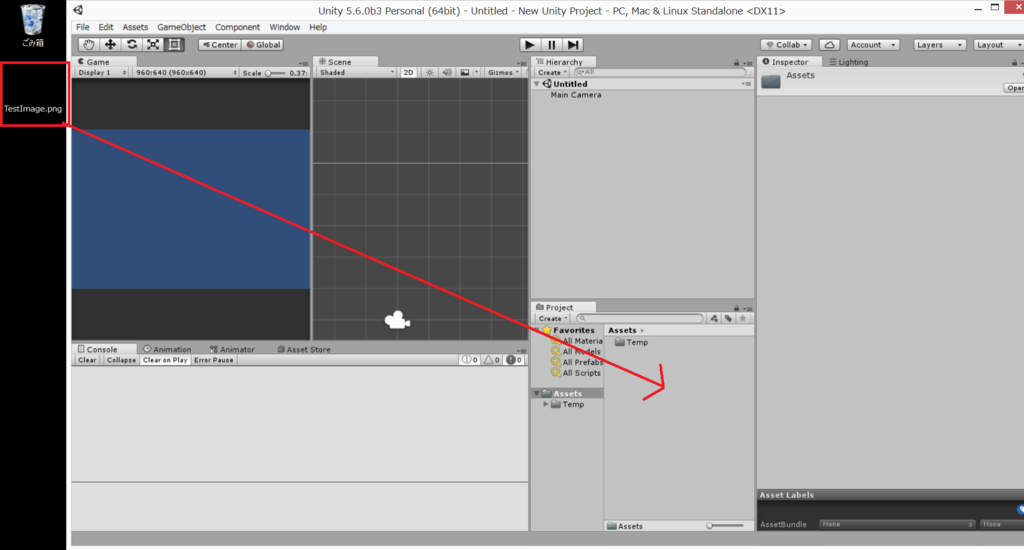1024x550 pixels.
Task: Collapse the Untitled scene in the Hierarchy
Action: (x=537, y=84)
